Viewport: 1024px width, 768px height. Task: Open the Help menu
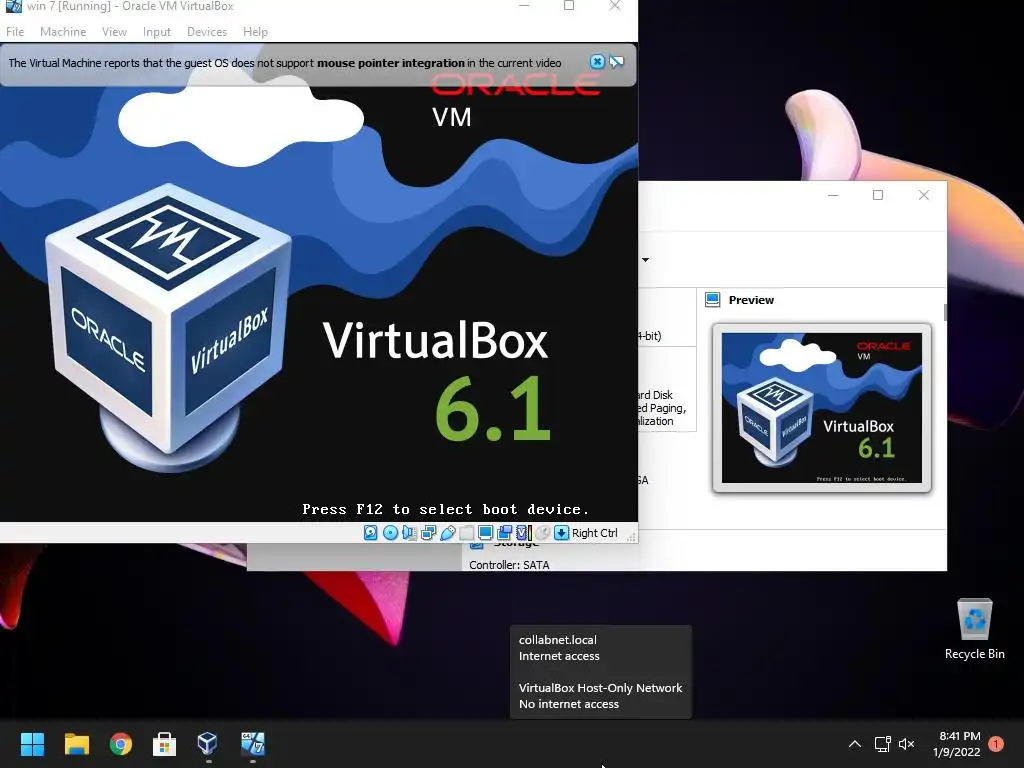(x=255, y=31)
